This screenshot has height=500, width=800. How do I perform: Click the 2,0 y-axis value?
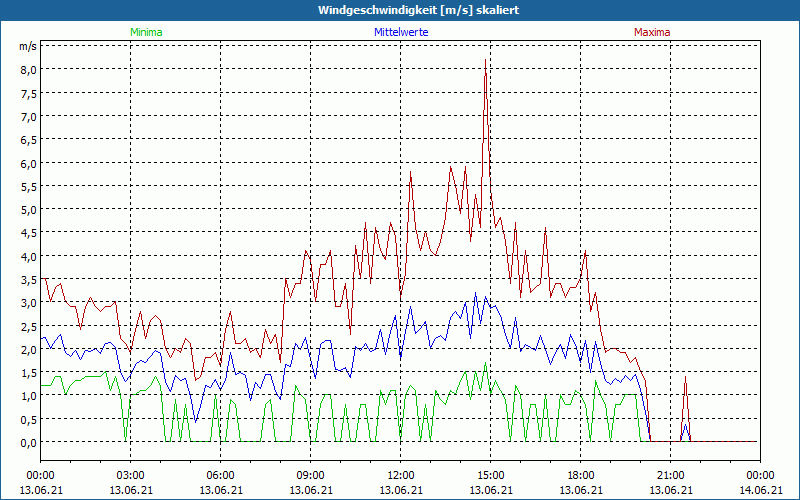point(29,349)
